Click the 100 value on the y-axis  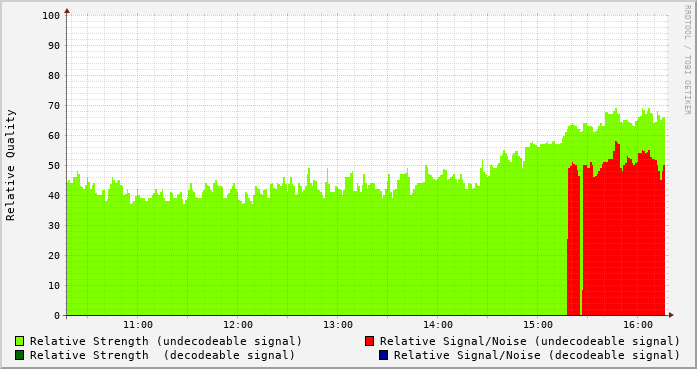[x=51, y=16]
